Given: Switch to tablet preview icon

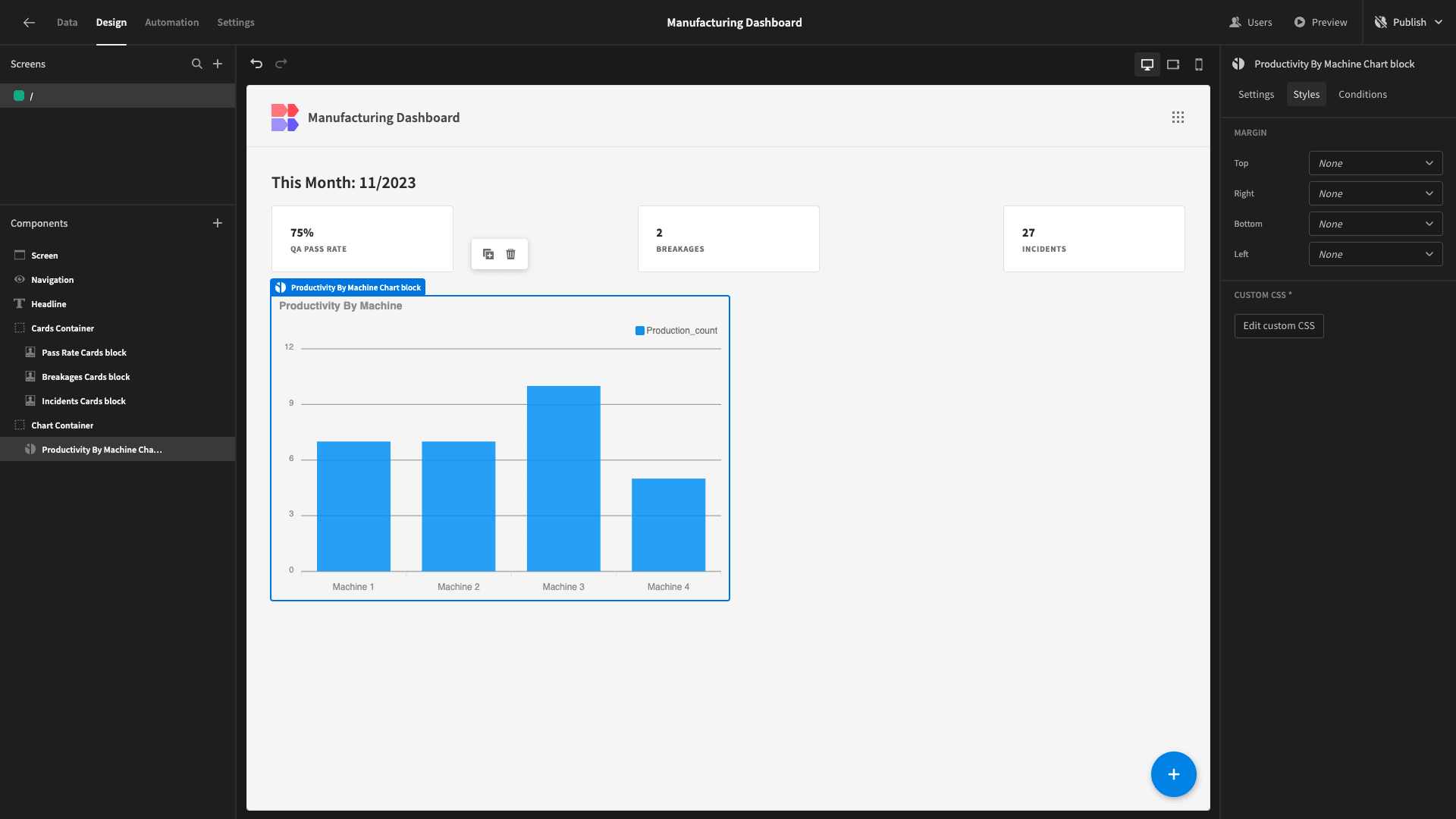Looking at the screenshot, I should [x=1173, y=64].
